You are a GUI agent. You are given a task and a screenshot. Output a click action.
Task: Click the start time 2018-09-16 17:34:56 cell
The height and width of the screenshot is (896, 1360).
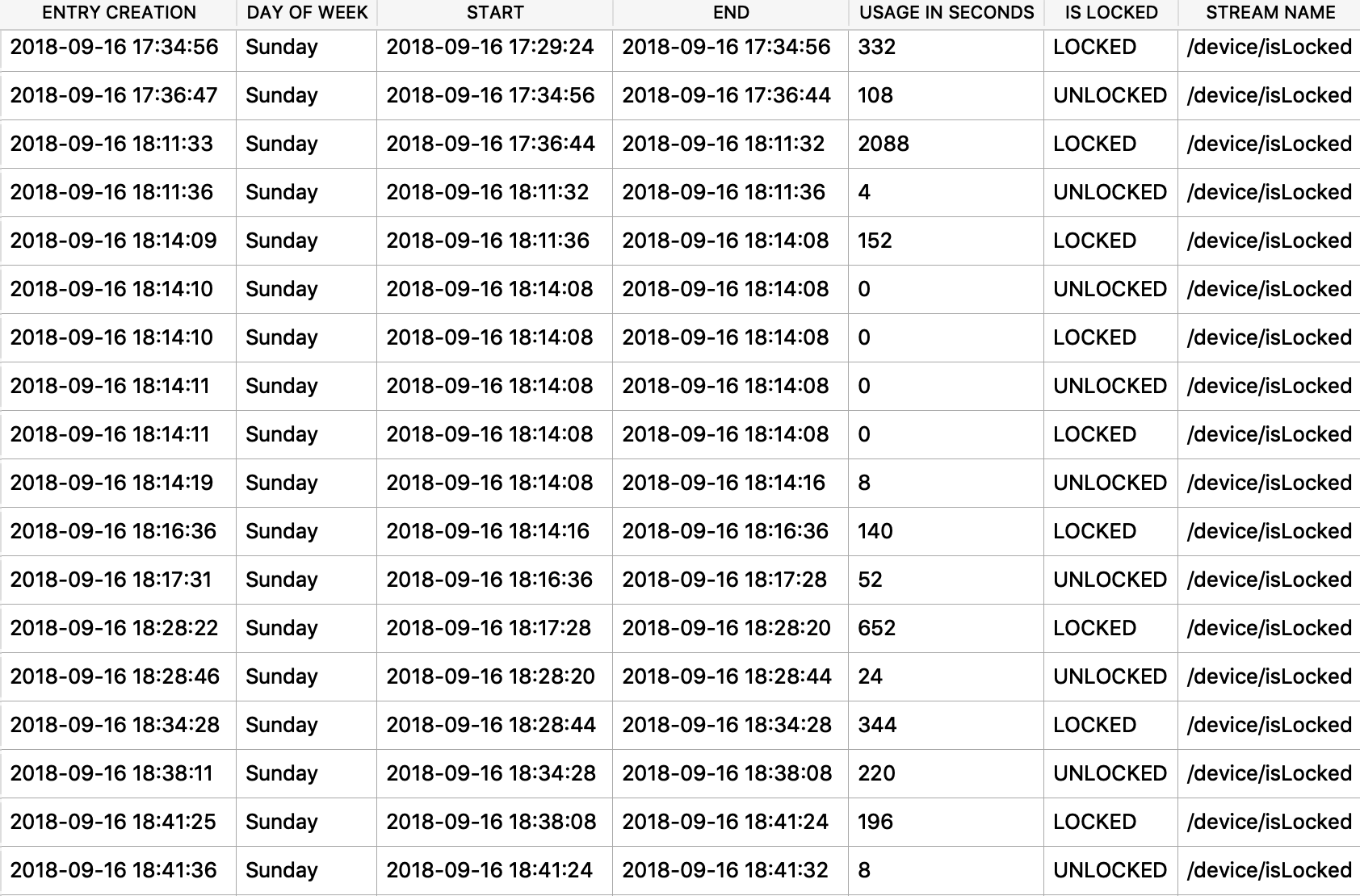point(495,95)
